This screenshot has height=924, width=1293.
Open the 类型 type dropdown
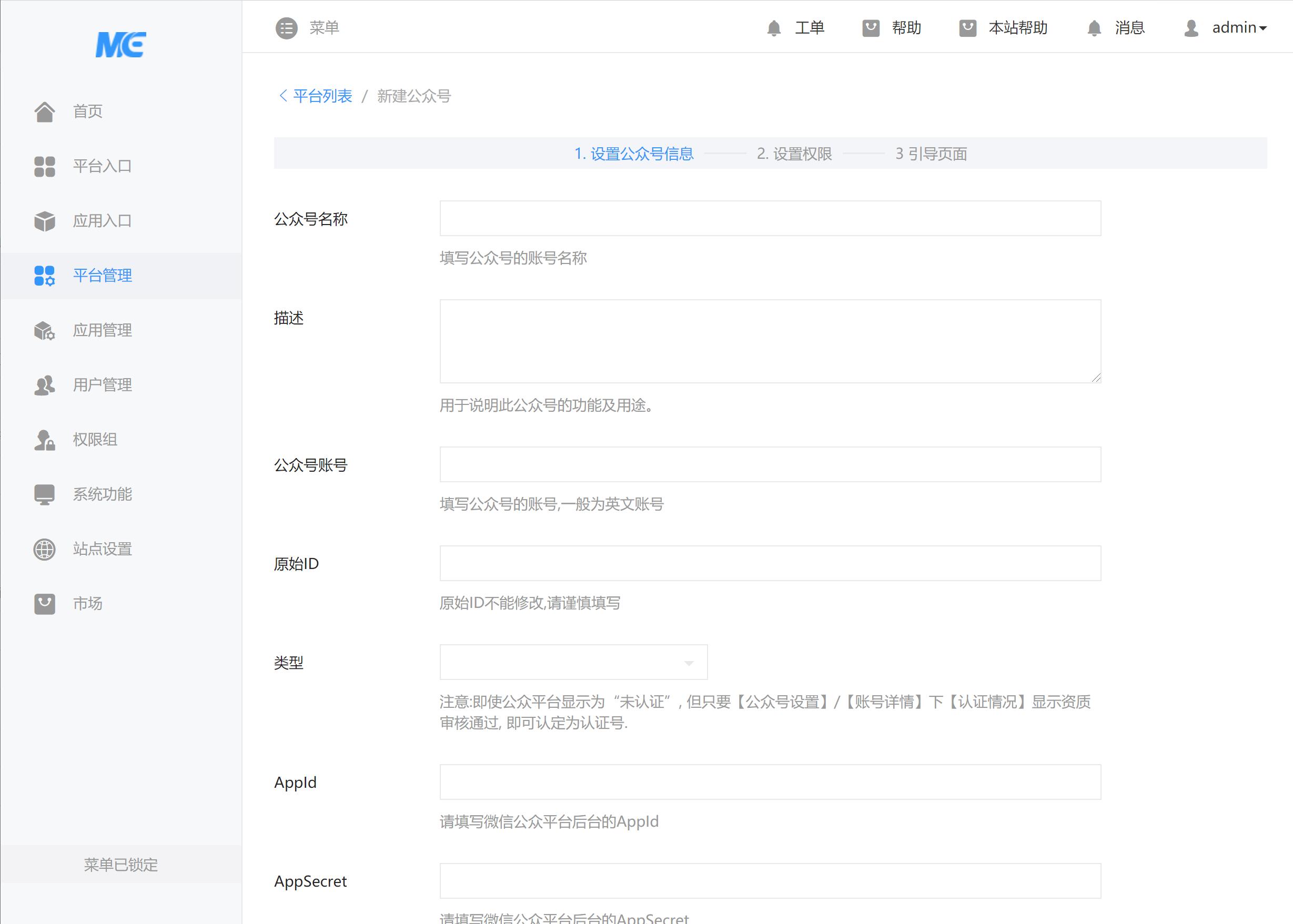[x=573, y=662]
